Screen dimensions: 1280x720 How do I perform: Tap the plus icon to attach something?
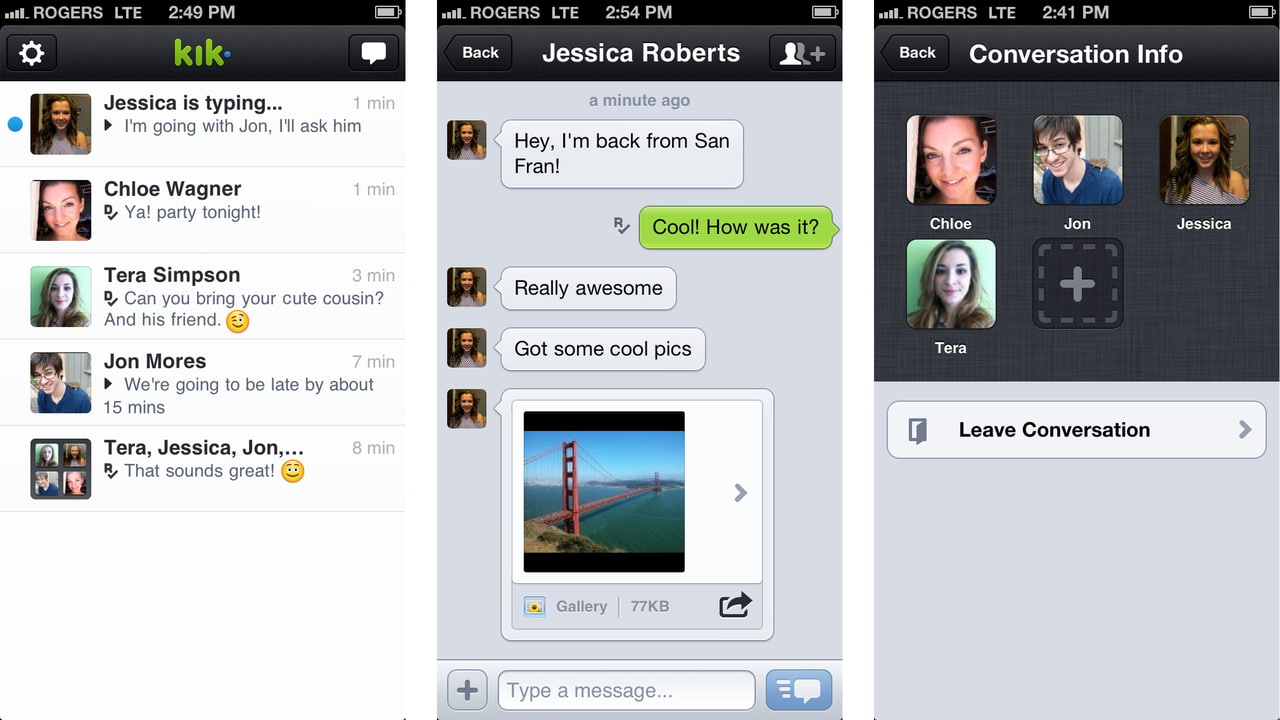click(466, 689)
